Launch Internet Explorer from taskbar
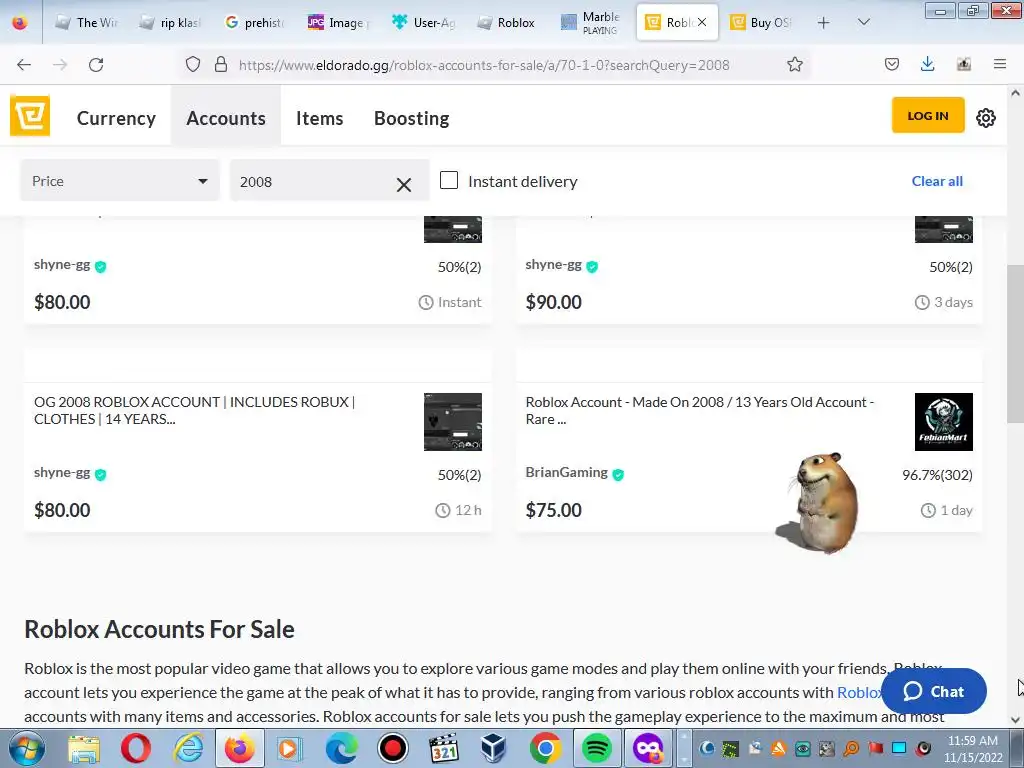Image resolution: width=1024 pixels, height=768 pixels. (x=187, y=748)
